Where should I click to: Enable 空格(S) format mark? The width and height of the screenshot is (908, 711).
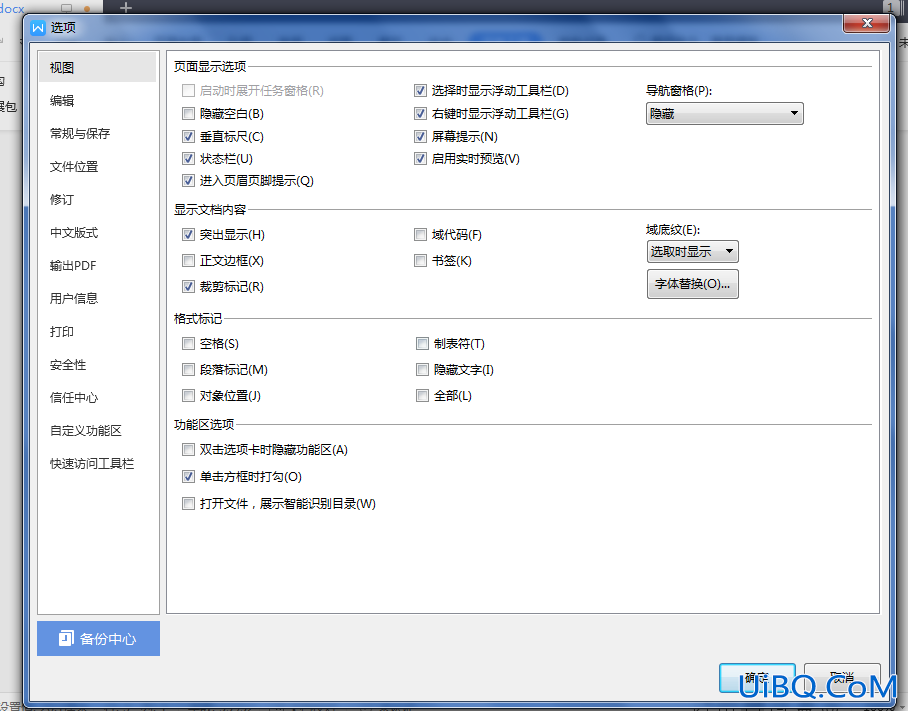pos(188,343)
